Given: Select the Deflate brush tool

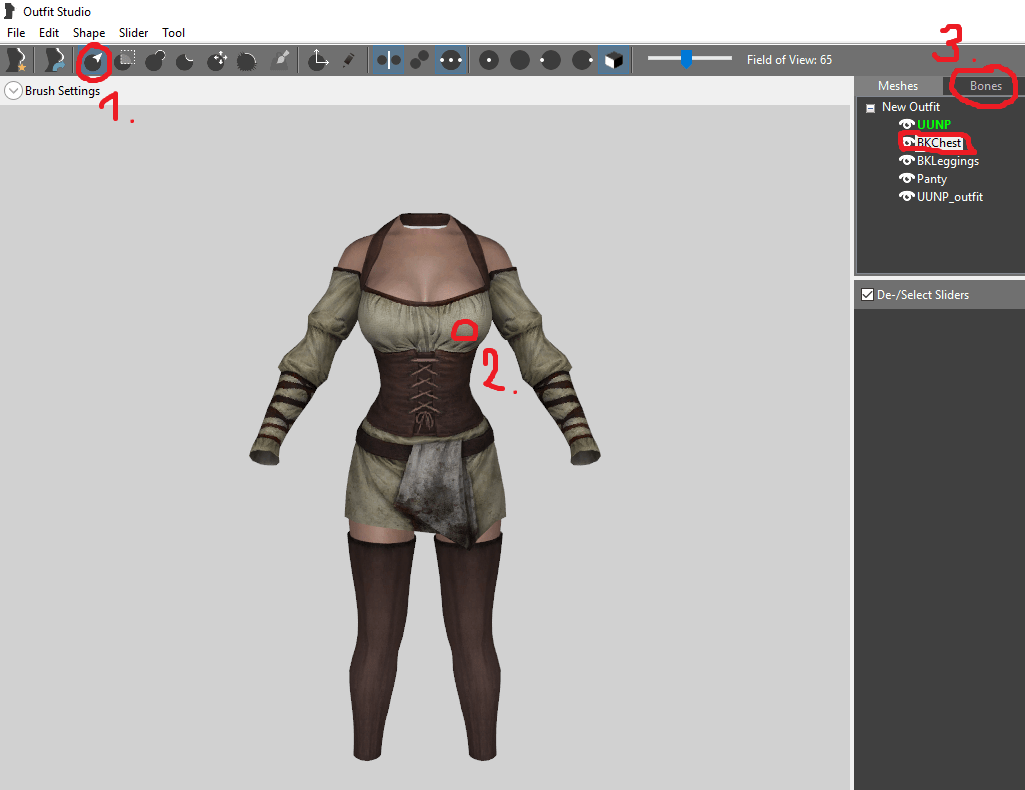Looking at the screenshot, I should pyautogui.click(x=186, y=61).
